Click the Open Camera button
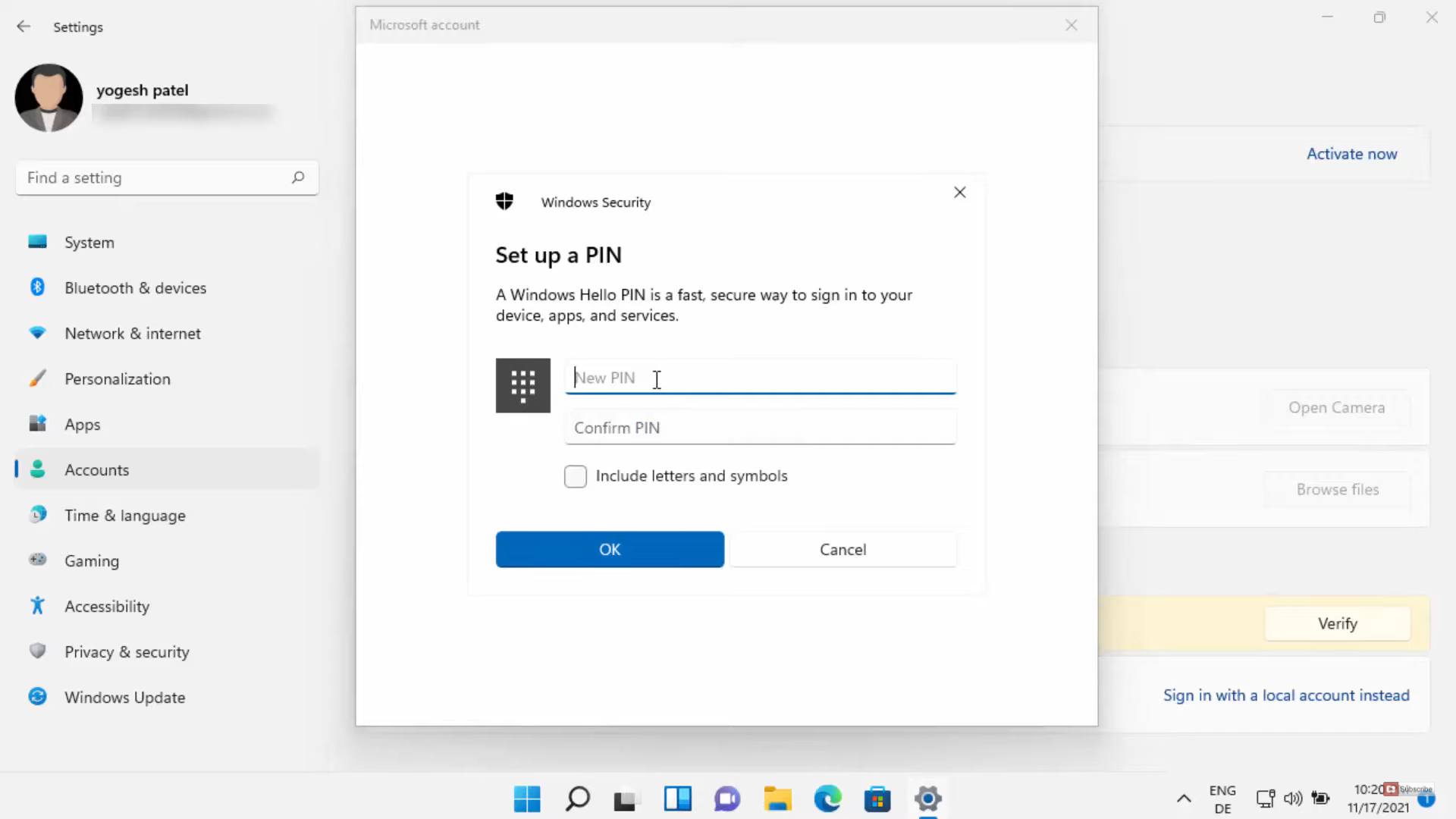The image size is (1456, 819). point(1337,408)
